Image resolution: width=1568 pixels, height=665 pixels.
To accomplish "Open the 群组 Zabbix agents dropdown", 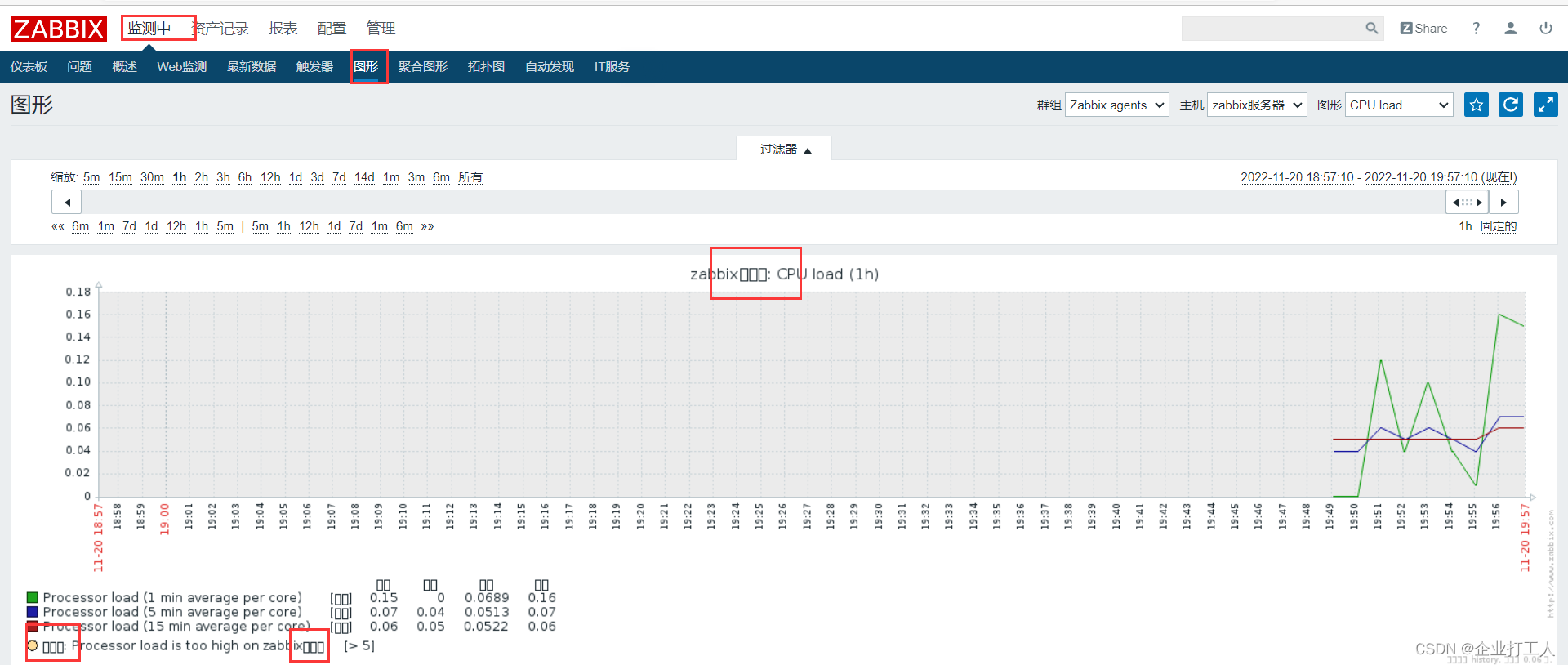I will click(1117, 105).
